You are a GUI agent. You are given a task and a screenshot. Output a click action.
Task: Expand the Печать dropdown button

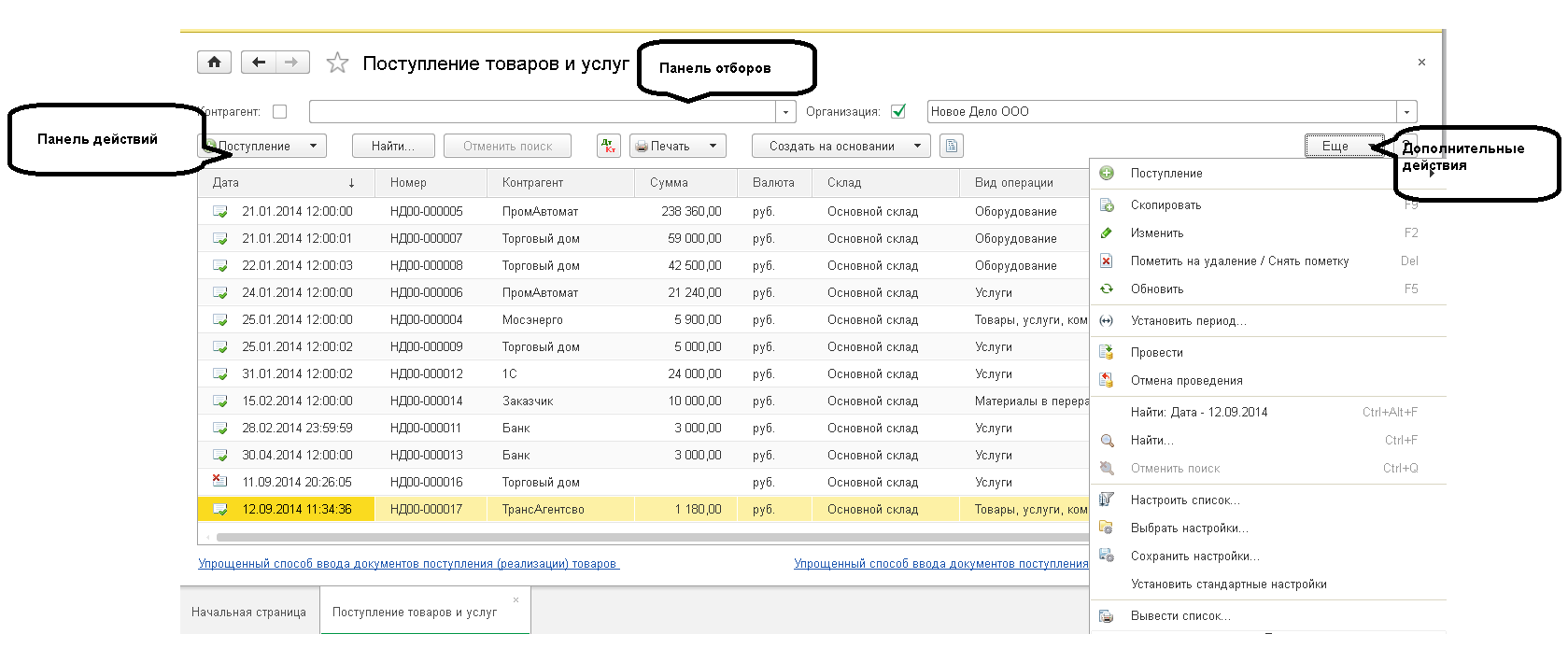[x=713, y=147]
